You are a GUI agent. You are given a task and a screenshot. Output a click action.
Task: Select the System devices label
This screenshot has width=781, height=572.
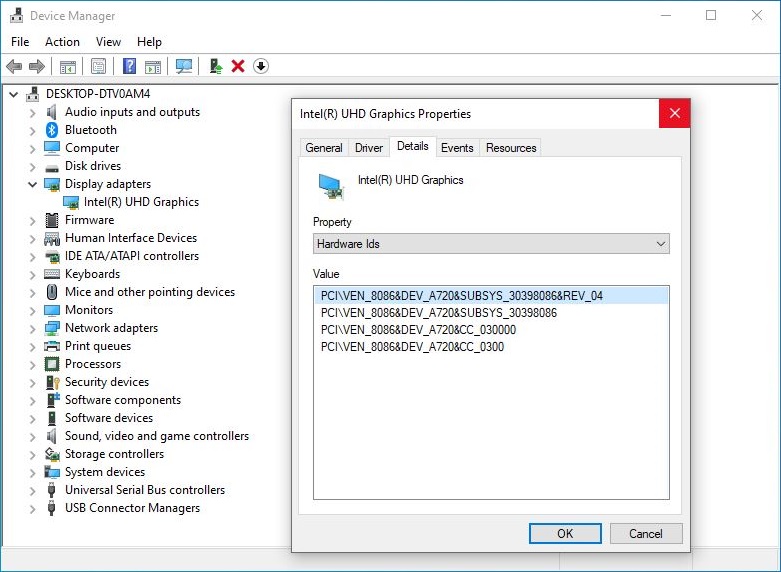(x=105, y=472)
